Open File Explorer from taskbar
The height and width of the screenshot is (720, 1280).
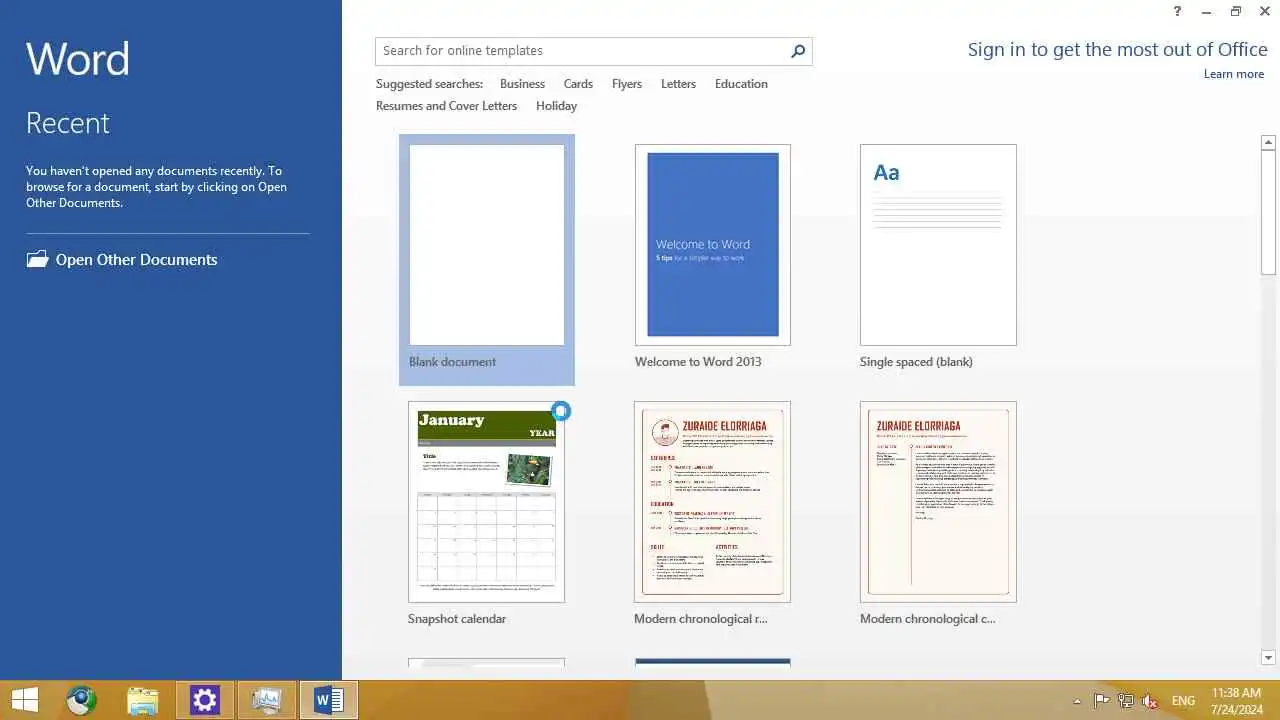pyautogui.click(x=142, y=700)
